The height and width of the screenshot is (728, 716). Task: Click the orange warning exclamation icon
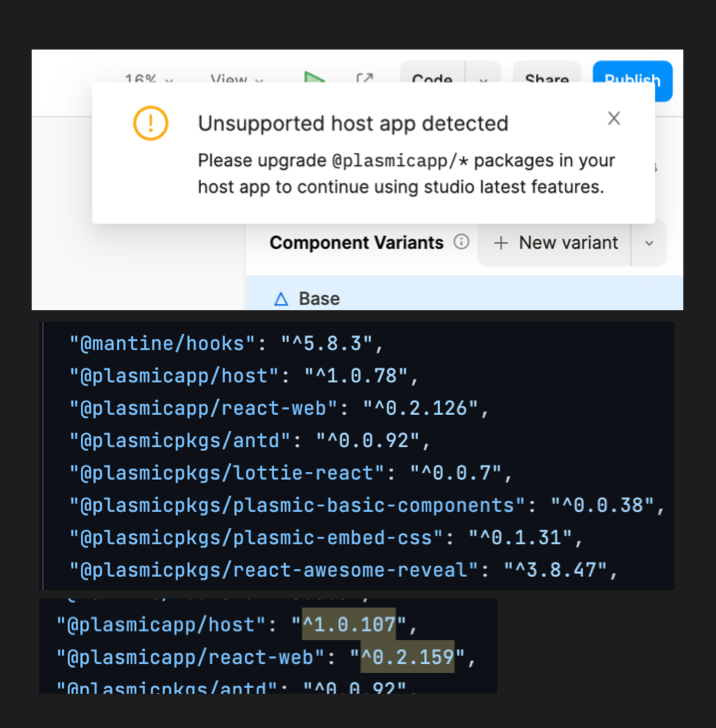[151, 124]
